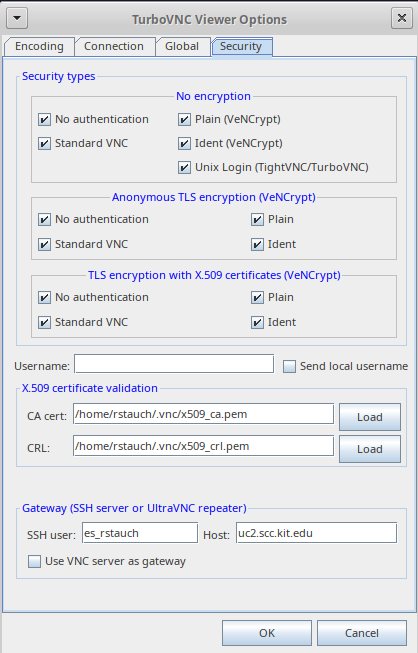Click the Cancel button
This screenshot has height=653, width=418.
point(362,633)
